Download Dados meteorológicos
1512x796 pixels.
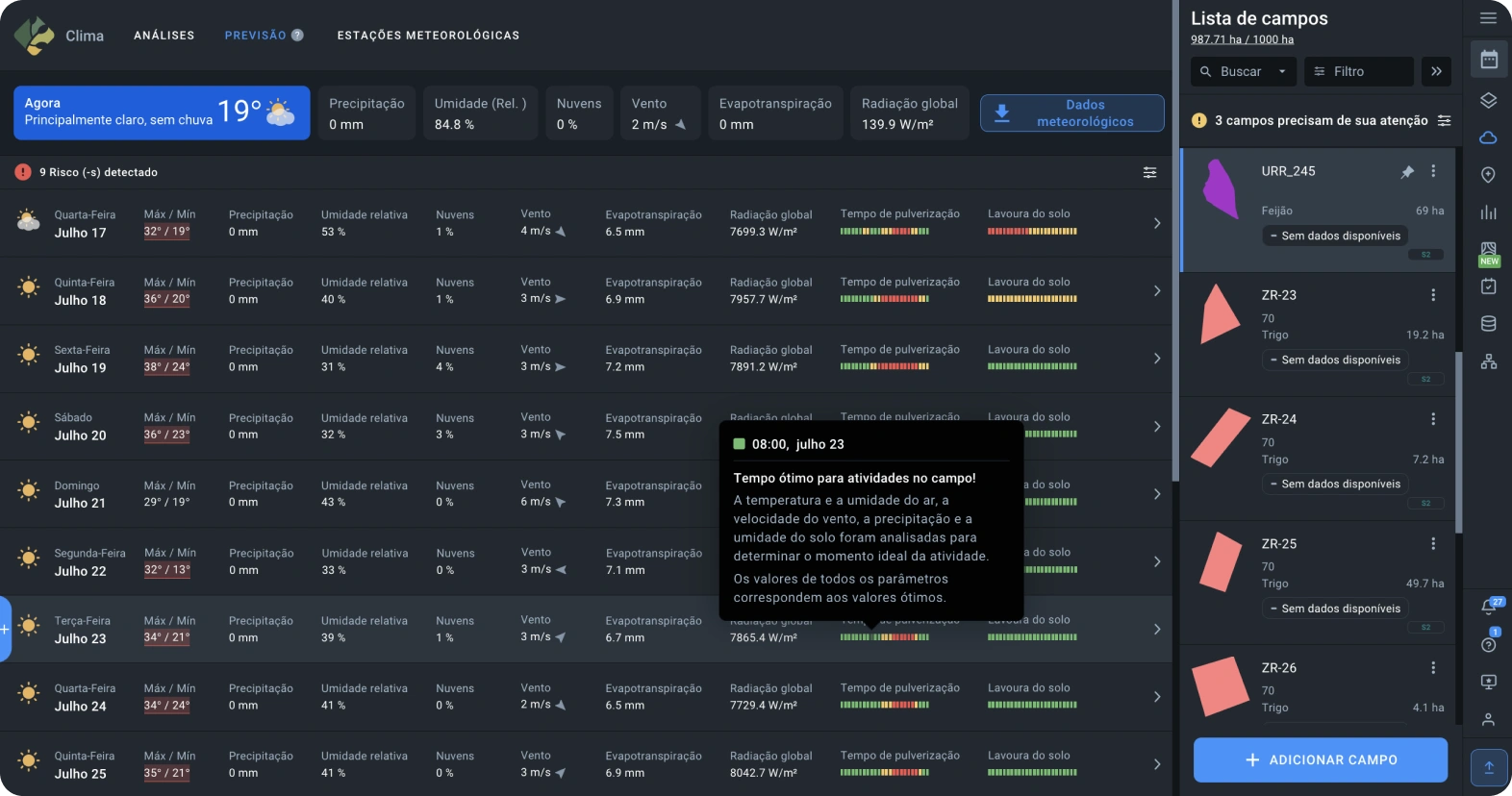point(1071,113)
